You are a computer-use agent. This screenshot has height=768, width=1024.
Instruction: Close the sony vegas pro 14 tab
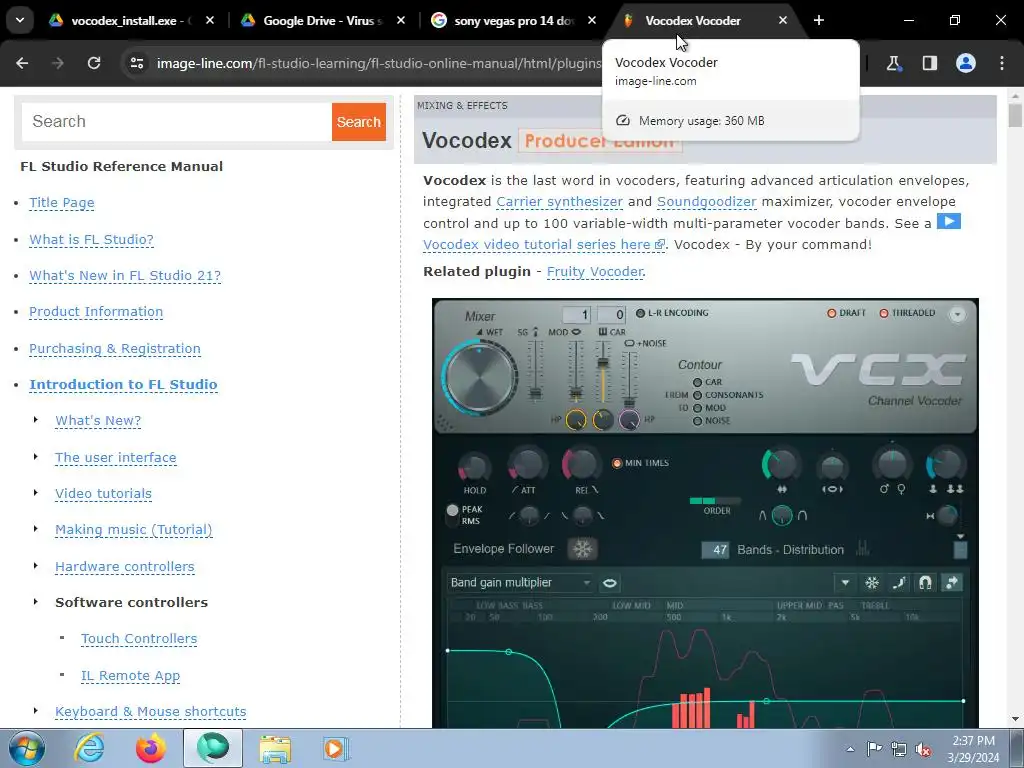click(592, 20)
